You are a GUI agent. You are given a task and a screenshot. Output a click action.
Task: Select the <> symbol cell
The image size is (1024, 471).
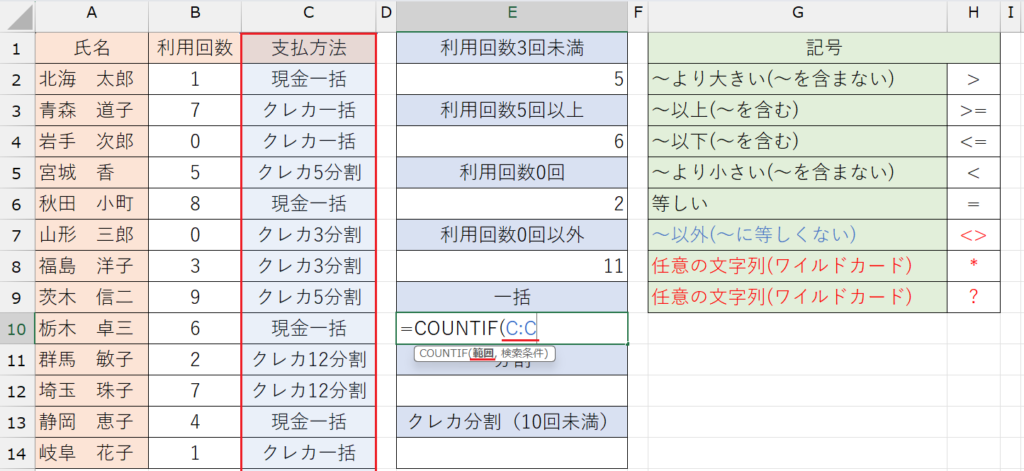point(974,235)
